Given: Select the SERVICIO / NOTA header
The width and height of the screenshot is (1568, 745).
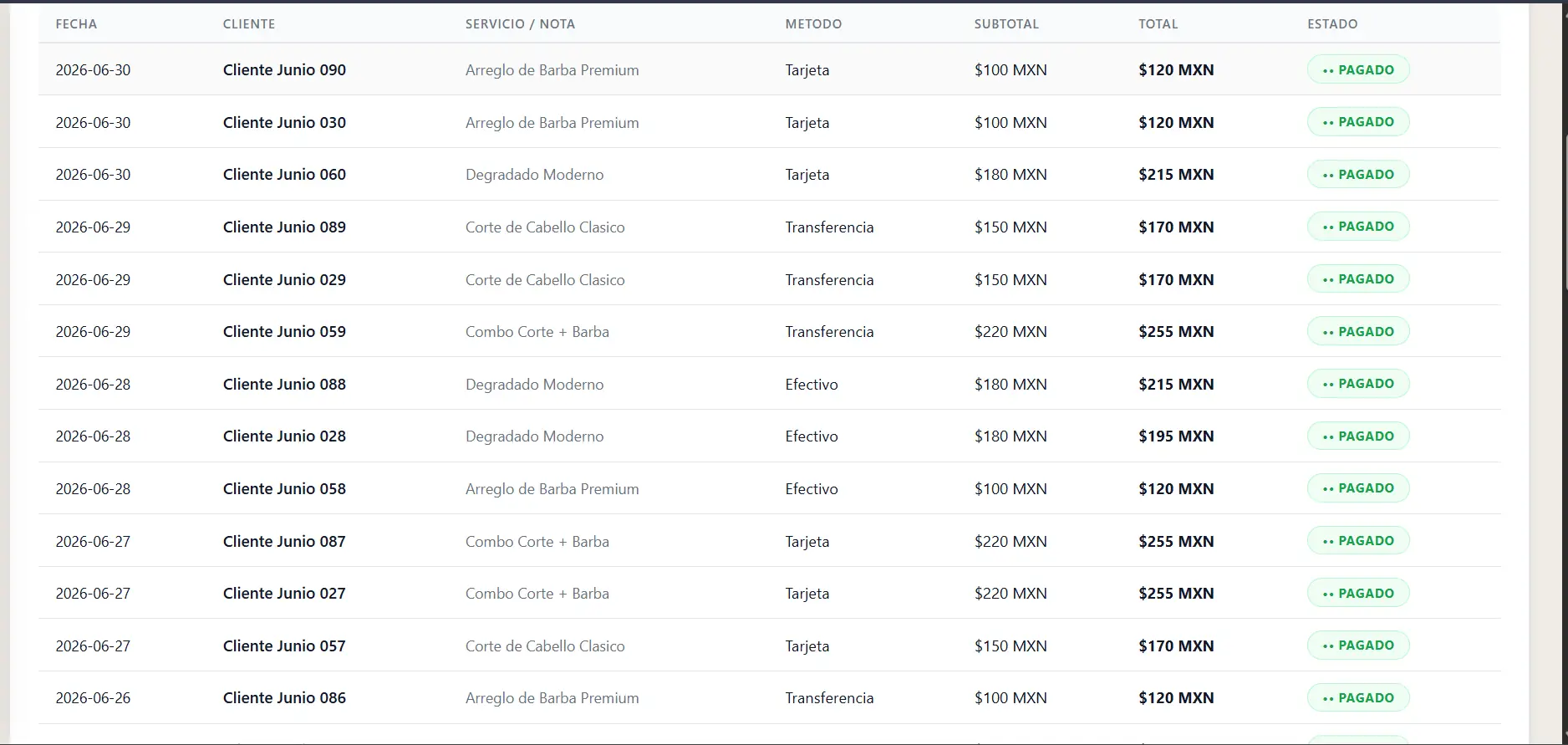Looking at the screenshot, I should pos(520,24).
